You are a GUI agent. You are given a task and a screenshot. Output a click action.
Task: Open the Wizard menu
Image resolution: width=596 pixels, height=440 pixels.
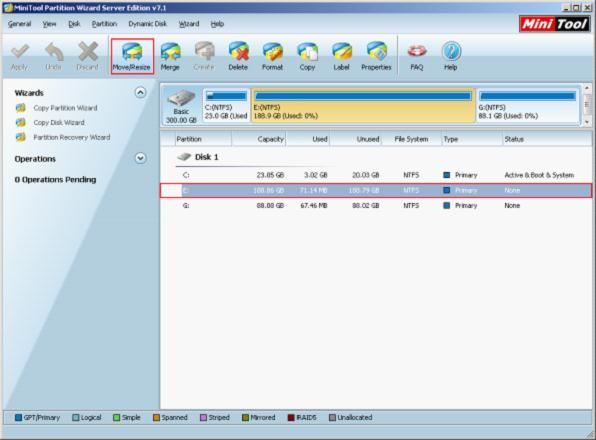(x=189, y=24)
